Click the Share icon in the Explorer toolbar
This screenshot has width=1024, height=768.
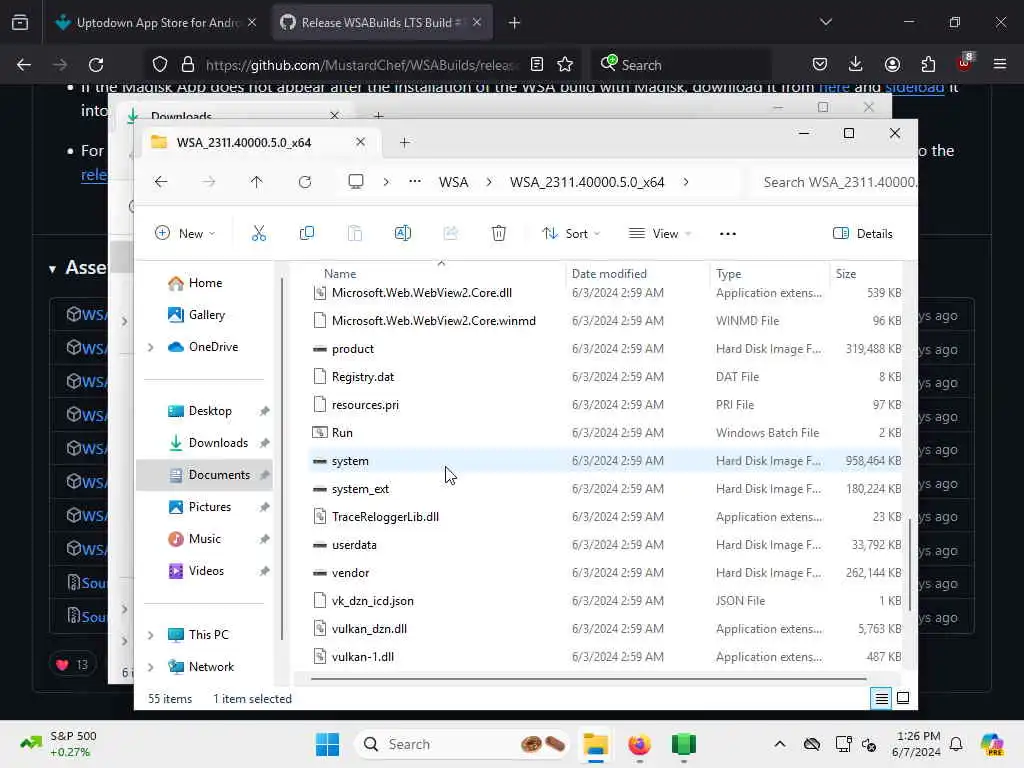coord(451,233)
